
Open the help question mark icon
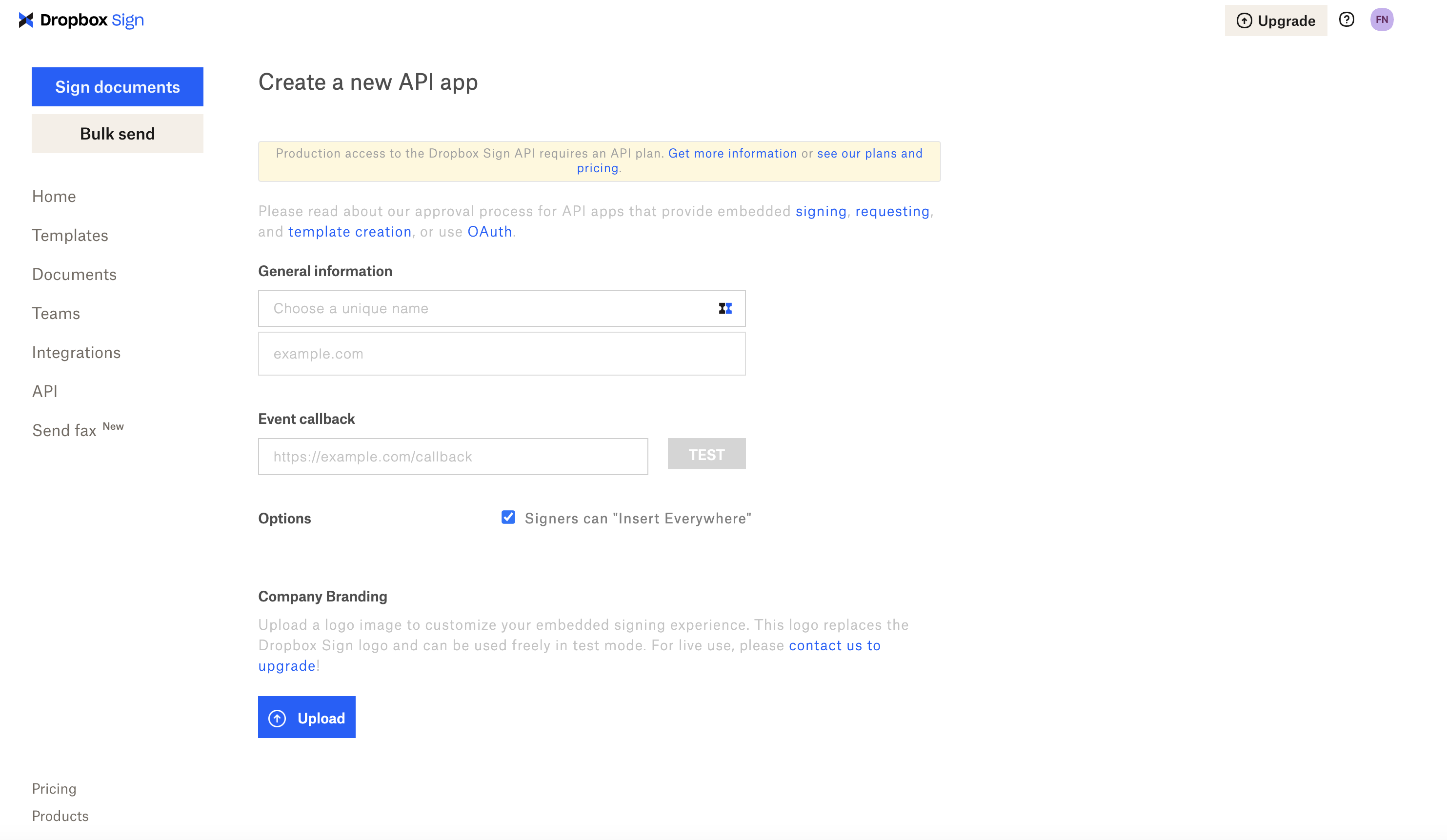(1347, 20)
